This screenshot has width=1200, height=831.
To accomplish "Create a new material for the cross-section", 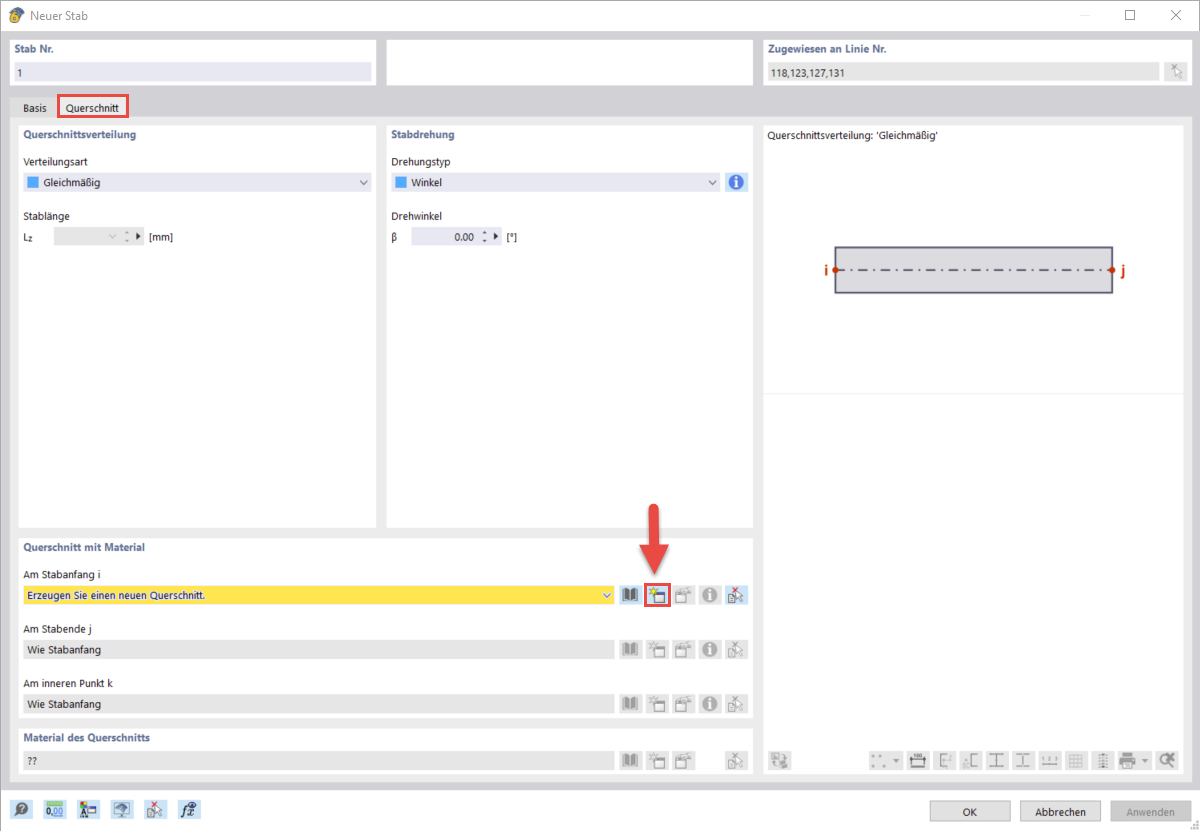I will click(x=657, y=761).
